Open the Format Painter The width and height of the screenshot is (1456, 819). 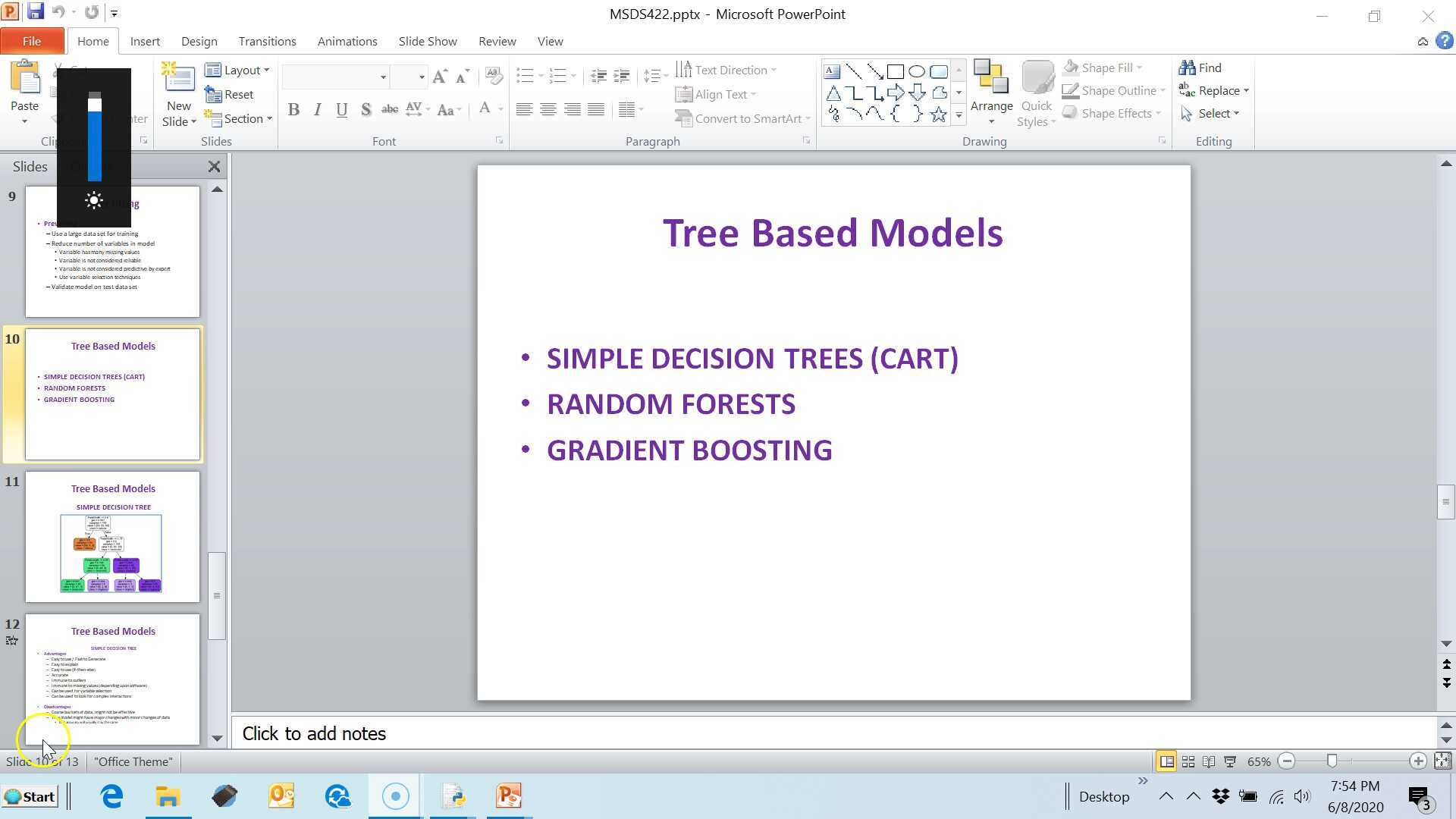pyautogui.click(x=59, y=120)
